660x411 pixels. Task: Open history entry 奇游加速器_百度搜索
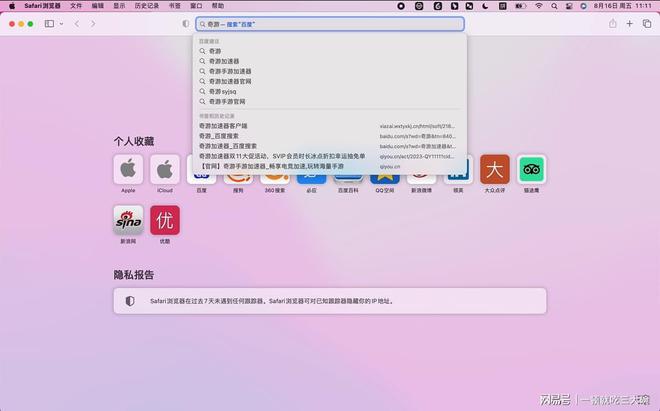click(330, 146)
